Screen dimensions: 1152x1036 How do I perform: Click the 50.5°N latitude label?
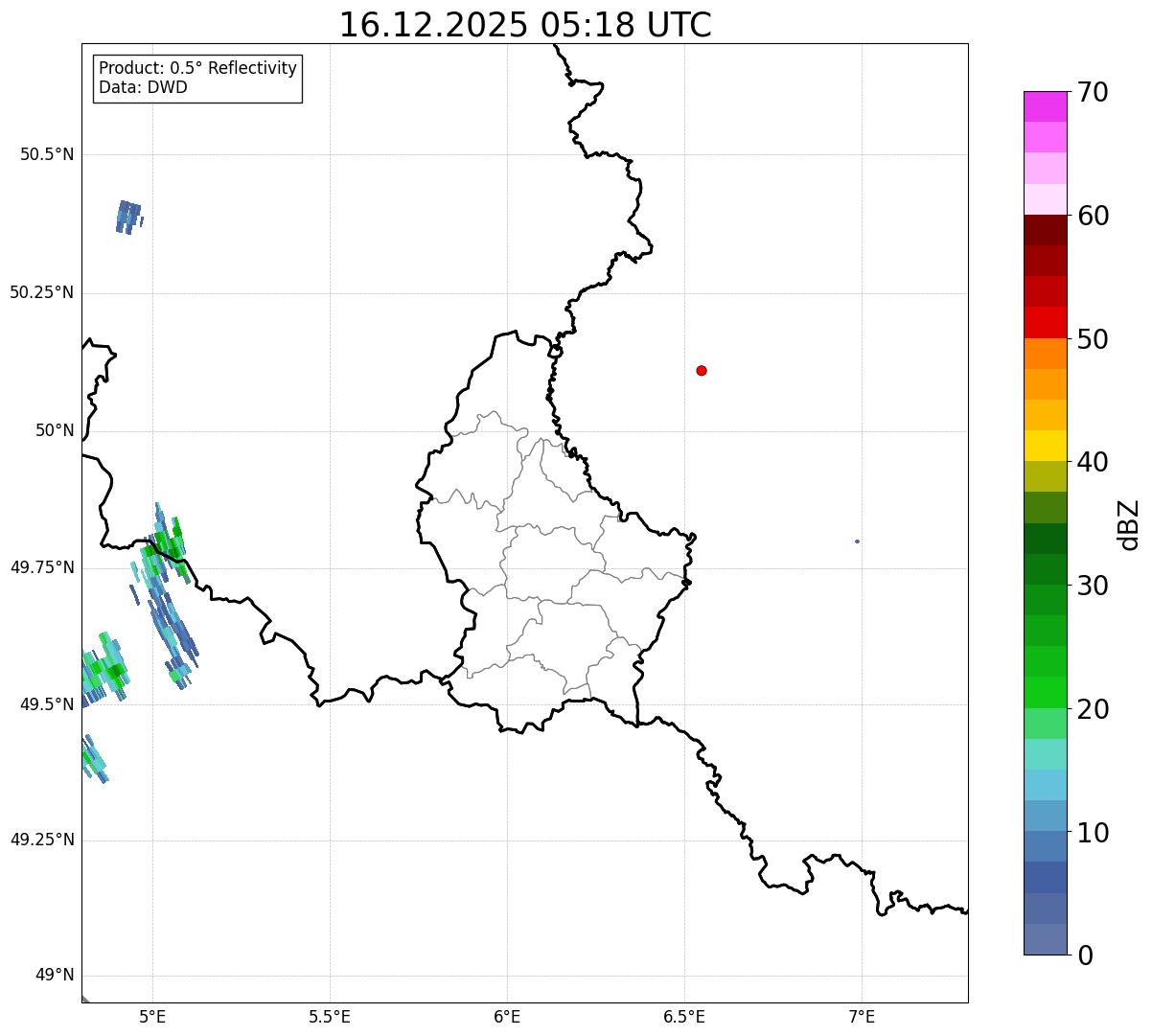47,154
